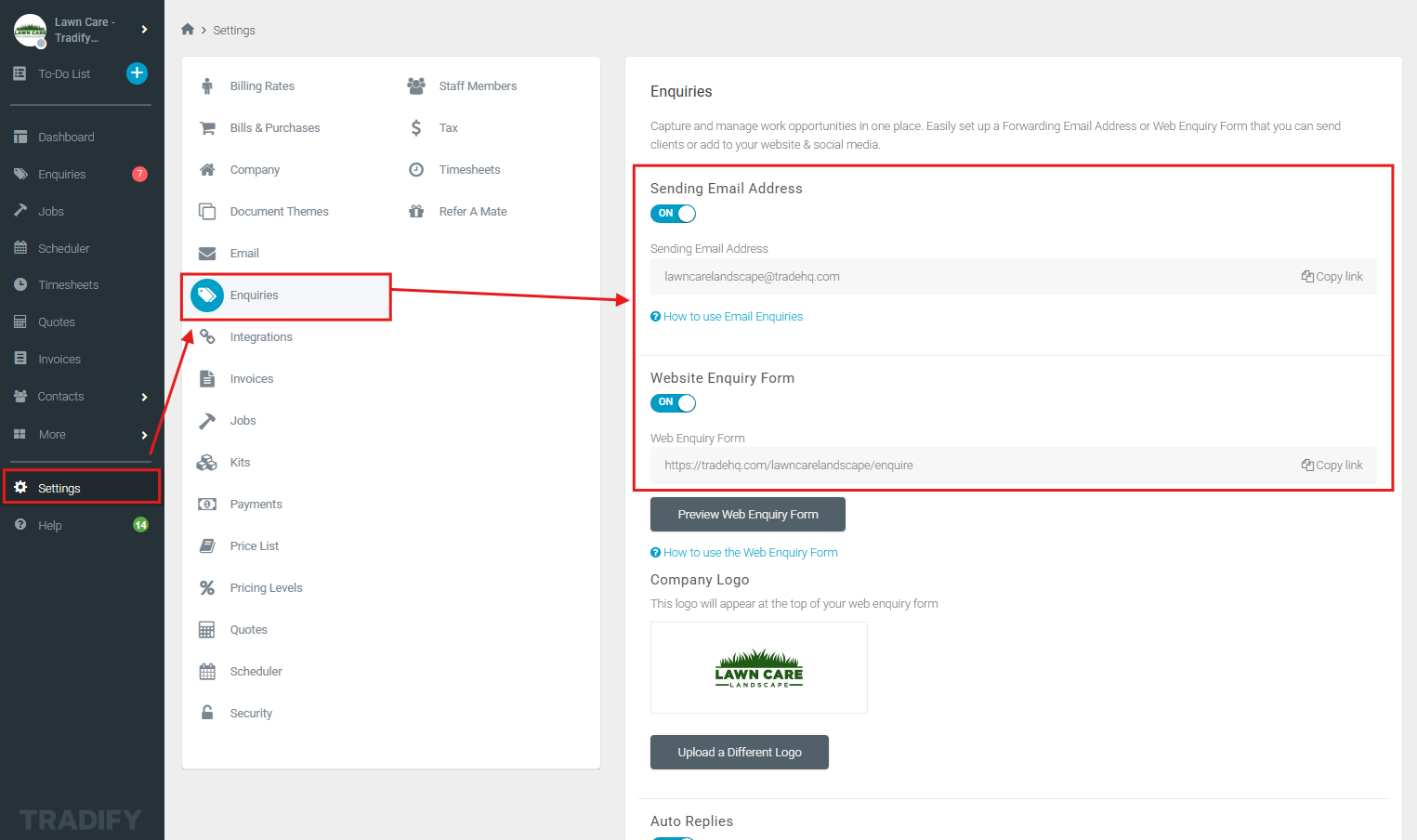This screenshot has height=840, width=1417.
Task: Click the Settings breadcrumb text
Action: coord(234,30)
